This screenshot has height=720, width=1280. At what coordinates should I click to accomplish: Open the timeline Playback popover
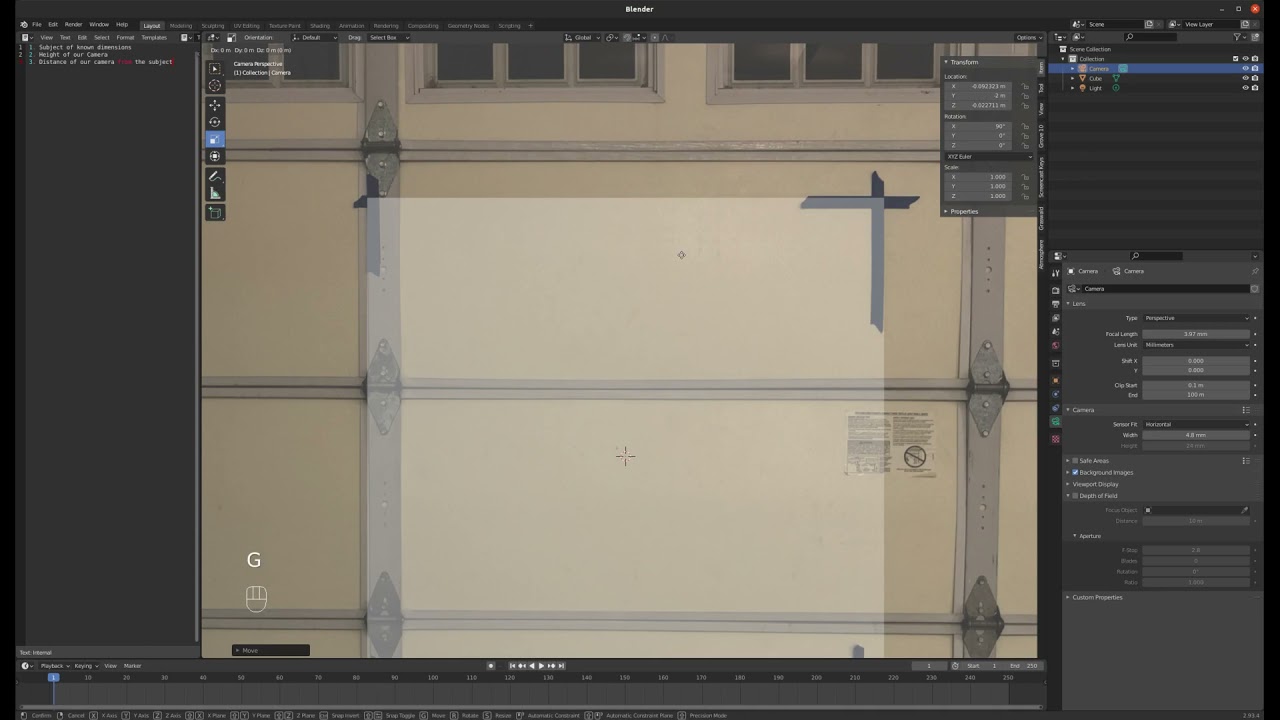pos(53,666)
